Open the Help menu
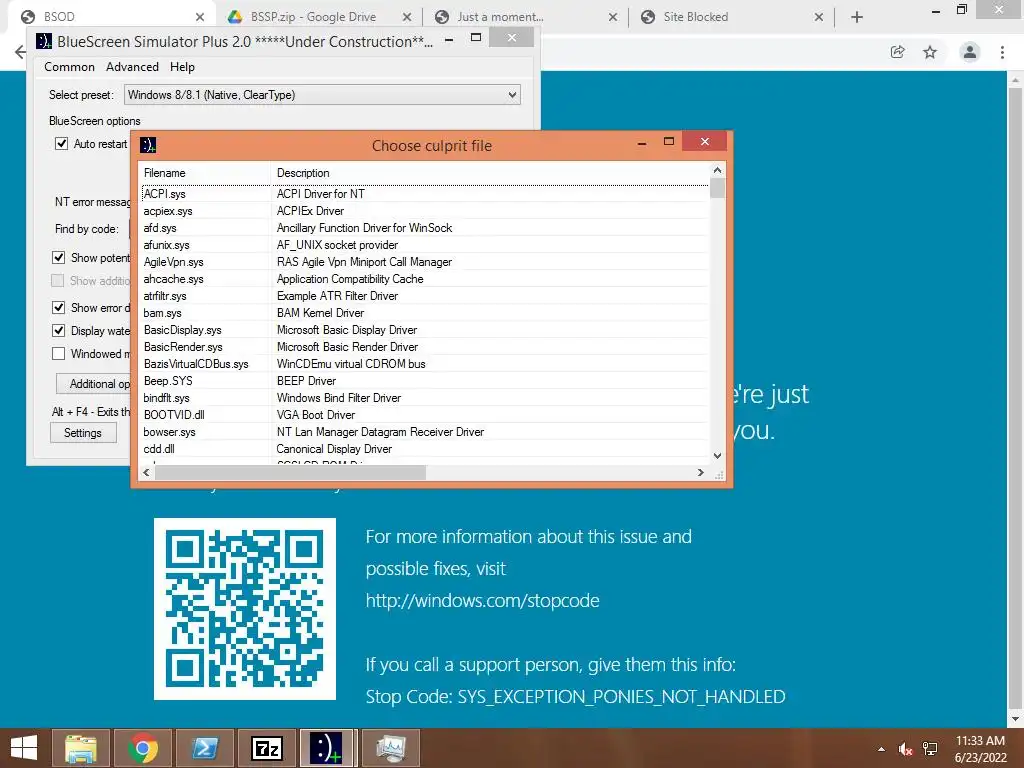Image resolution: width=1024 pixels, height=768 pixels. click(x=182, y=67)
